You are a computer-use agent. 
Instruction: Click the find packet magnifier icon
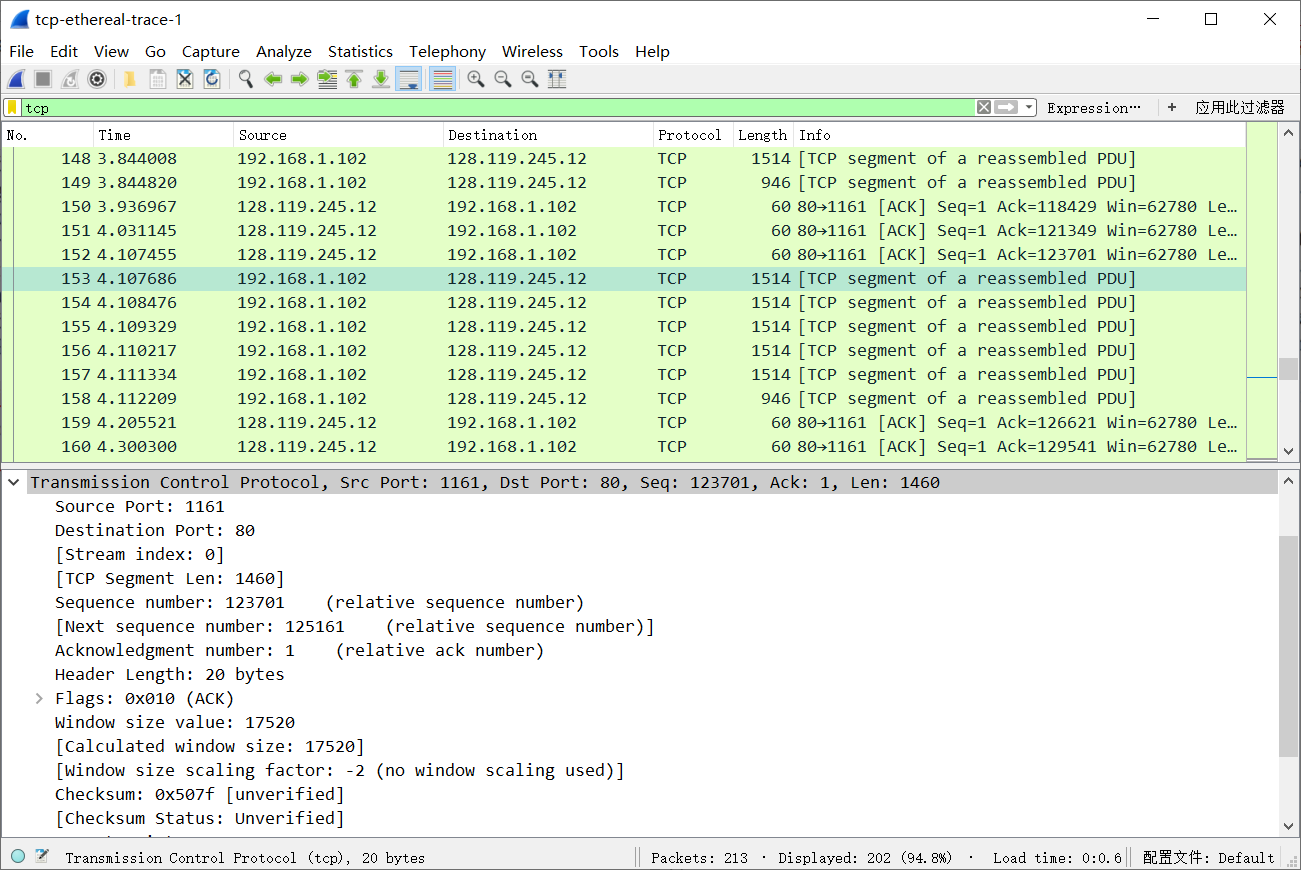tap(245, 79)
